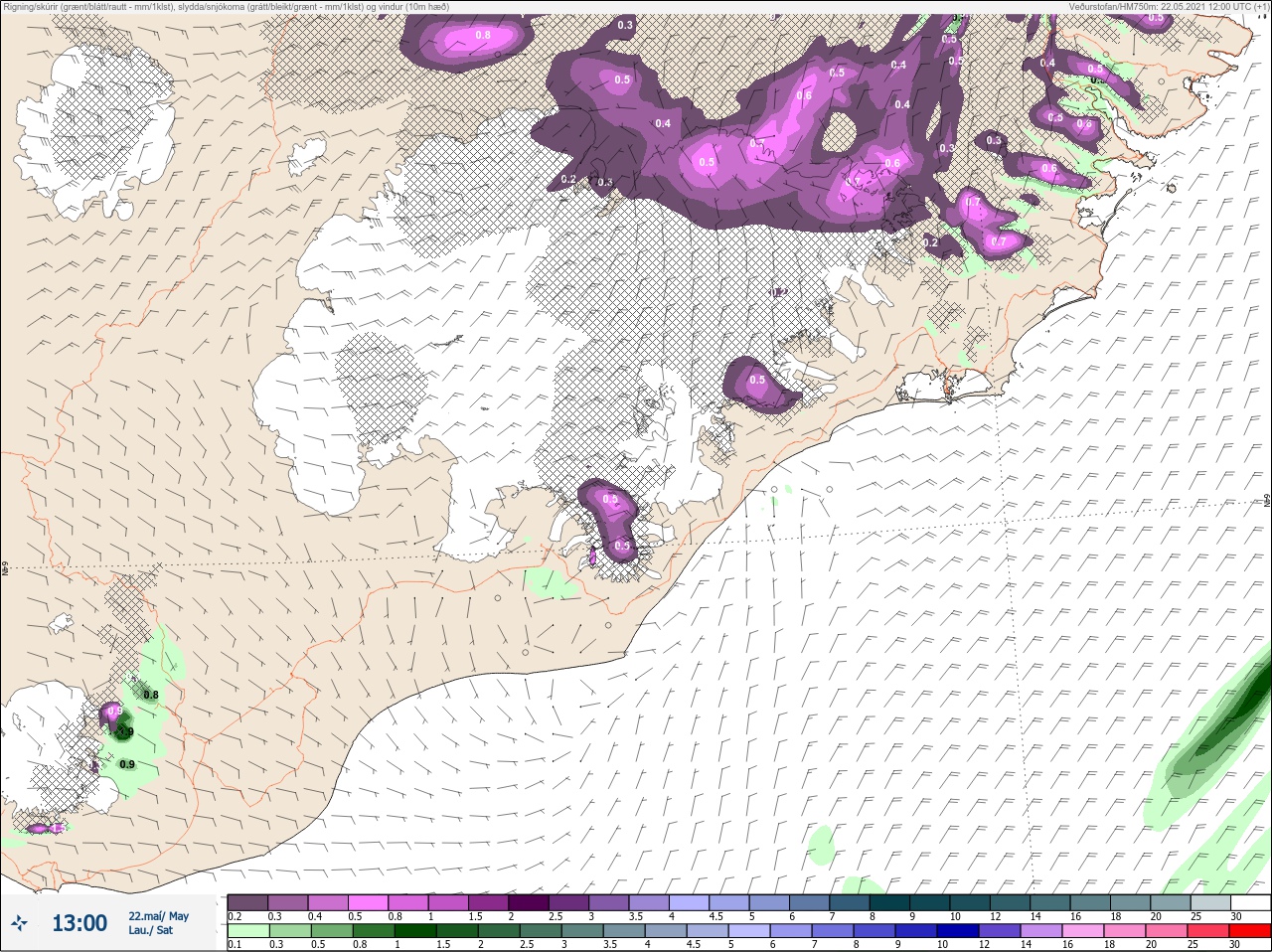This screenshot has height=952, width=1272.
Task: Click the white 0.8 value in top snowfall area
Action: pyautogui.click(x=483, y=35)
